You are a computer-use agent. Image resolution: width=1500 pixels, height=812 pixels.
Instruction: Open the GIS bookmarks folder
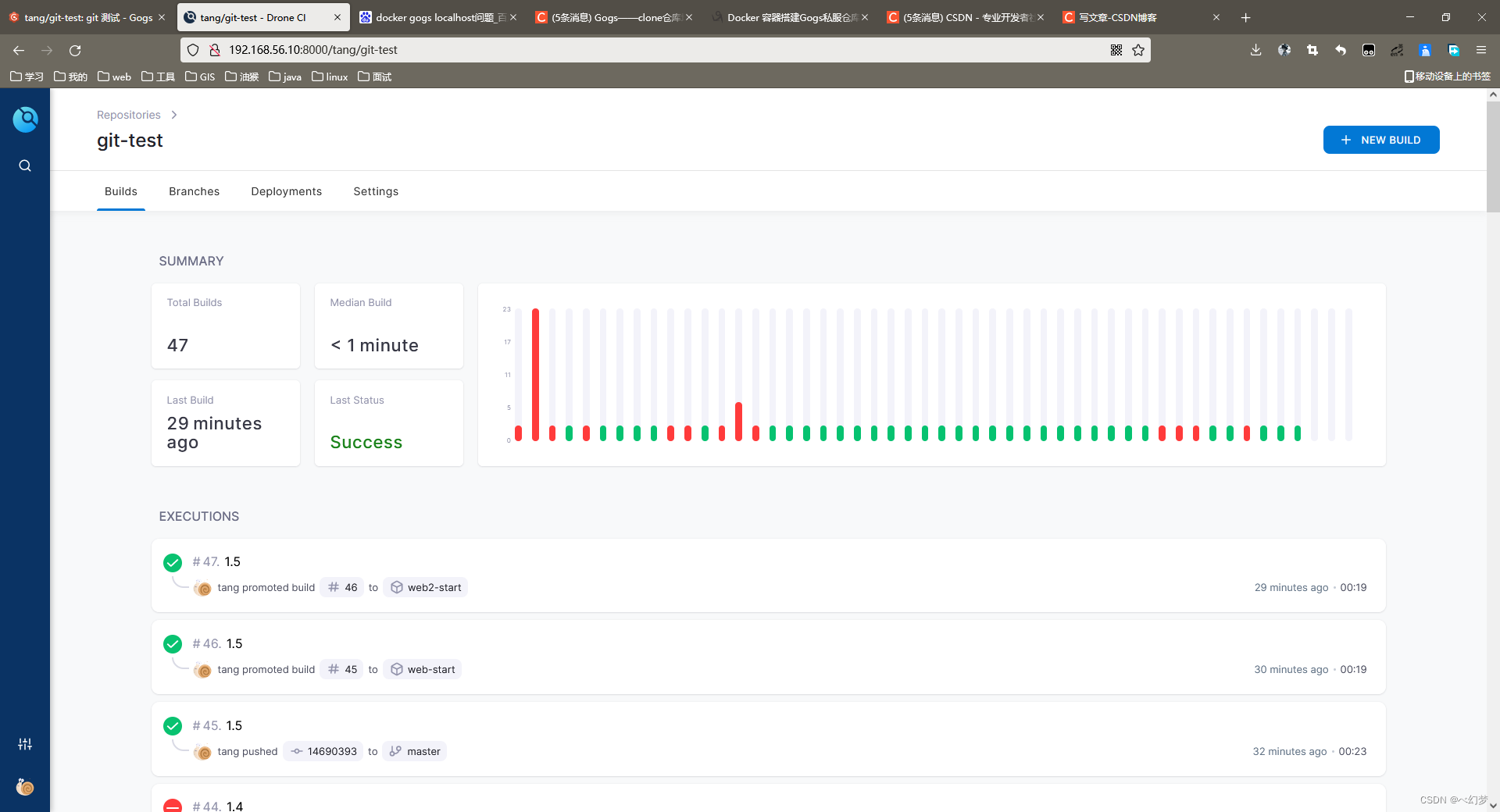200,77
